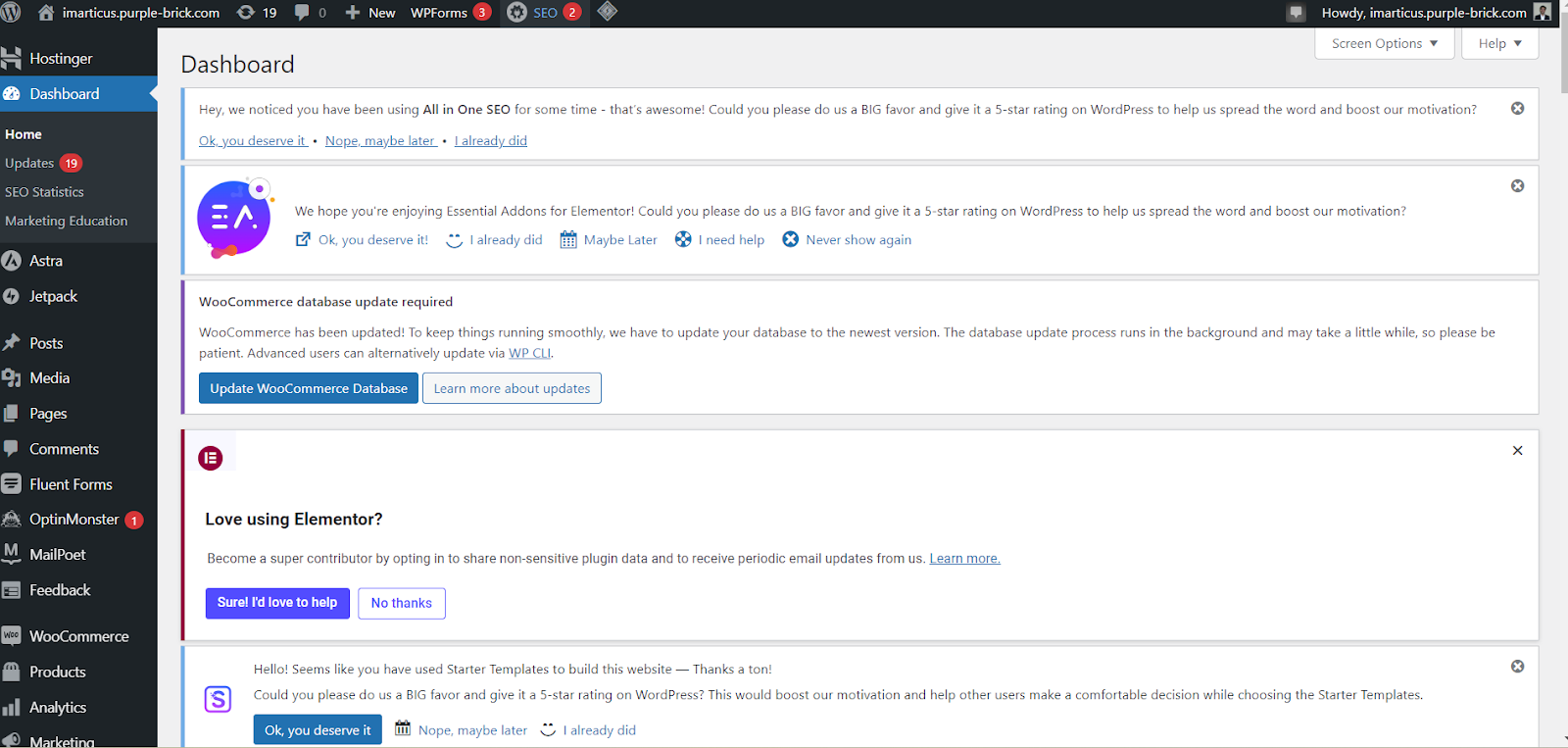Click 'Ok, you deserve it' Starter Templates button

[x=318, y=730]
